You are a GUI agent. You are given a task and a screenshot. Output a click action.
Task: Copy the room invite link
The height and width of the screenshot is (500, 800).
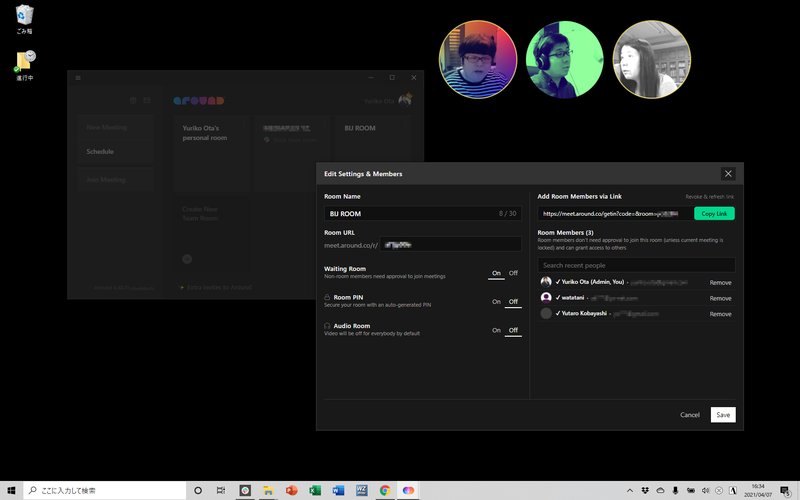pyautogui.click(x=714, y=213)
